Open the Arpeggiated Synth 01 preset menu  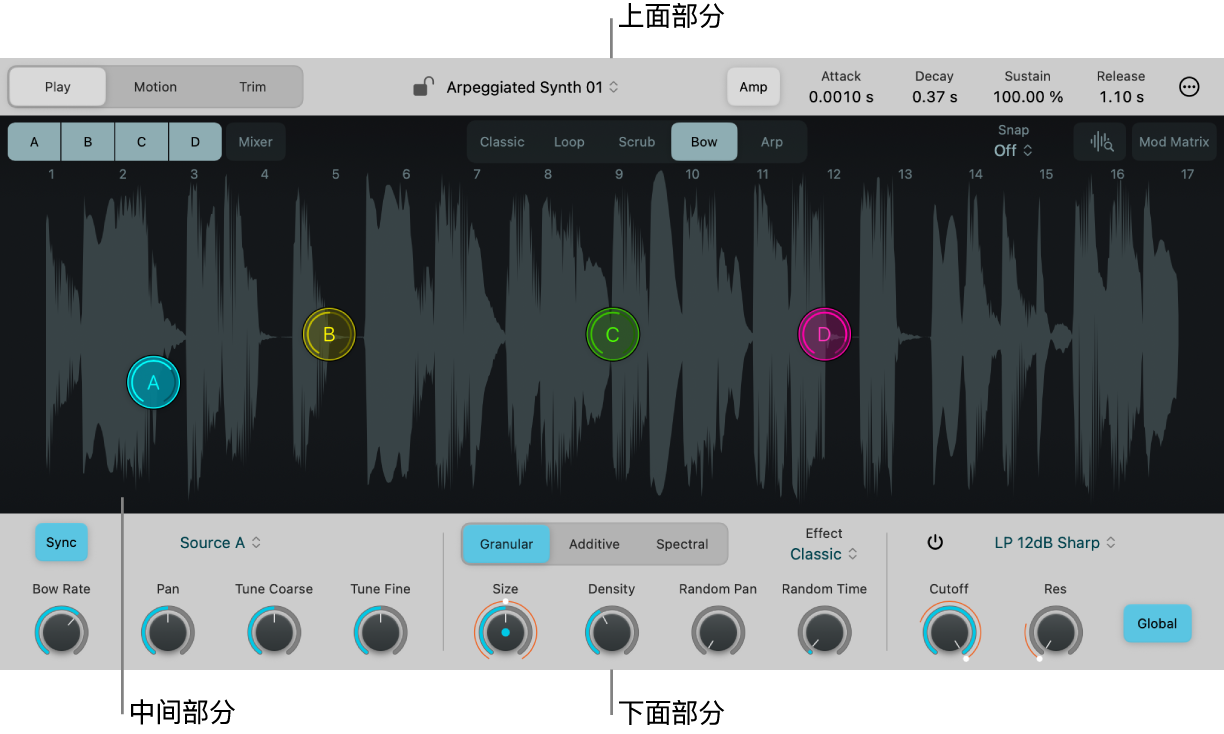533,87
